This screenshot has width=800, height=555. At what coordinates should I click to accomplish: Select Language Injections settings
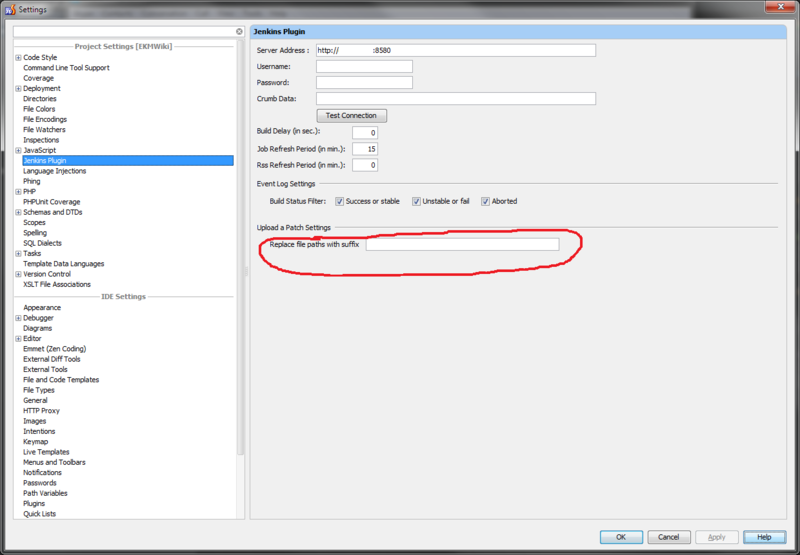55,171
